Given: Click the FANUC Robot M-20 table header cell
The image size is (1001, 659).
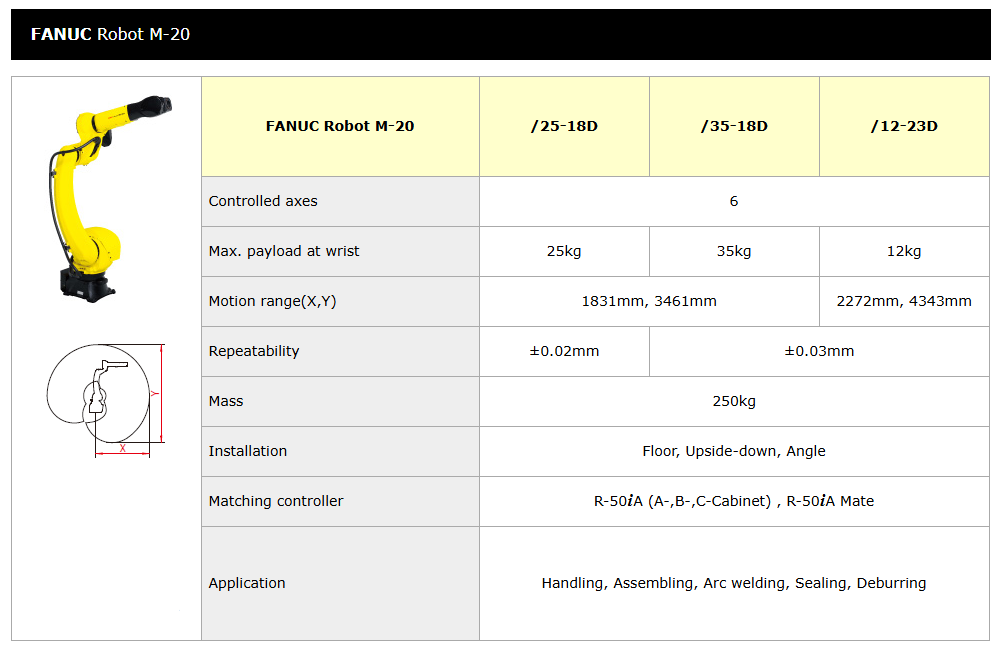Looking at the screenshot, I should (340, 126).
